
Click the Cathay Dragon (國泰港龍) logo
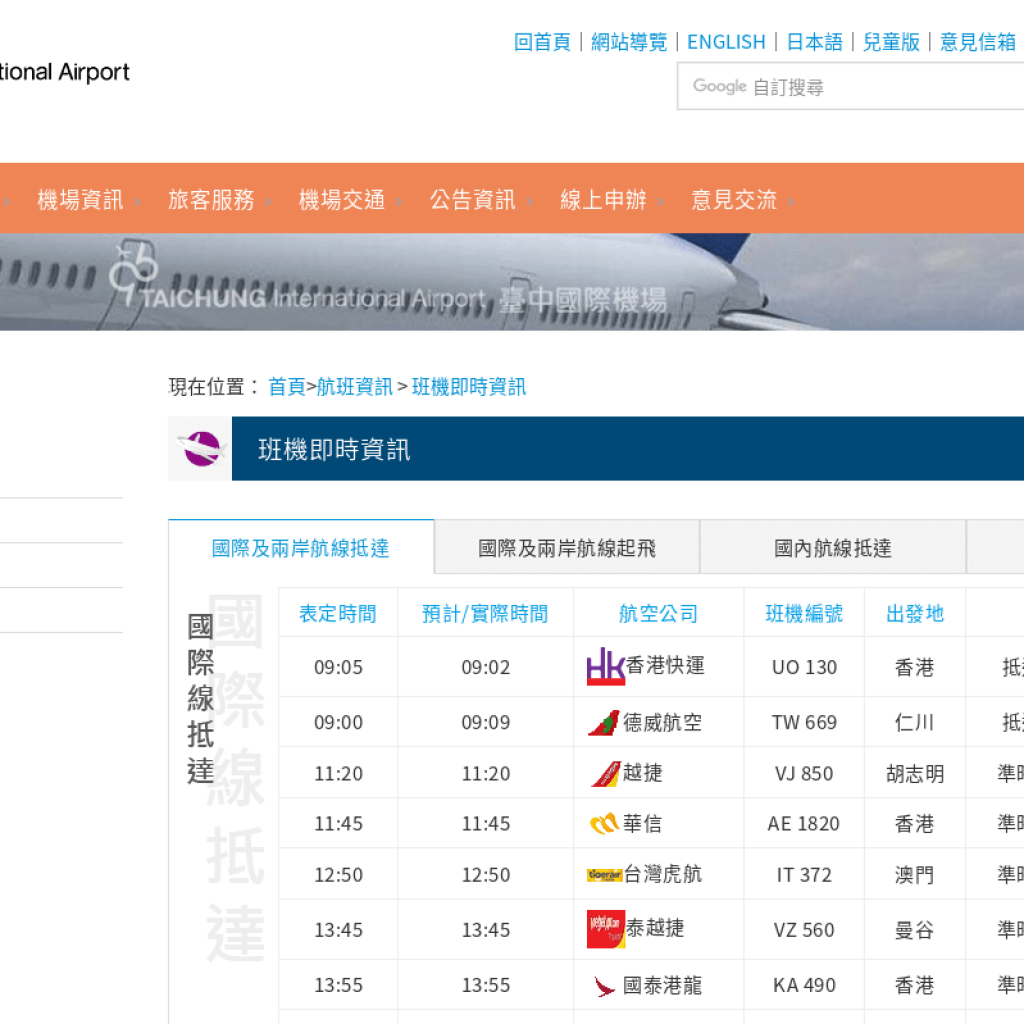(x=604, y=986)
